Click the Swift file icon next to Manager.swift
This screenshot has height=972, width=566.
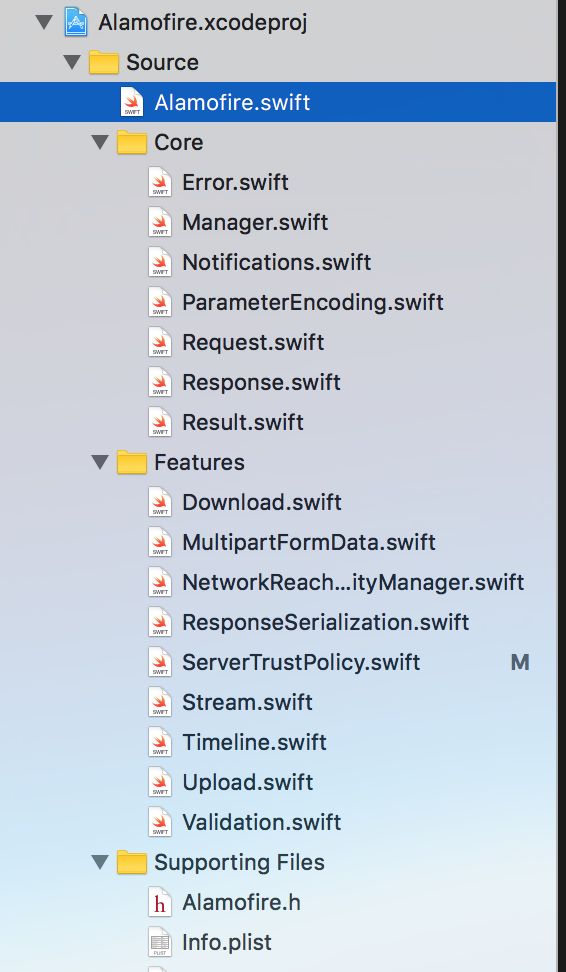click(160, 222)
